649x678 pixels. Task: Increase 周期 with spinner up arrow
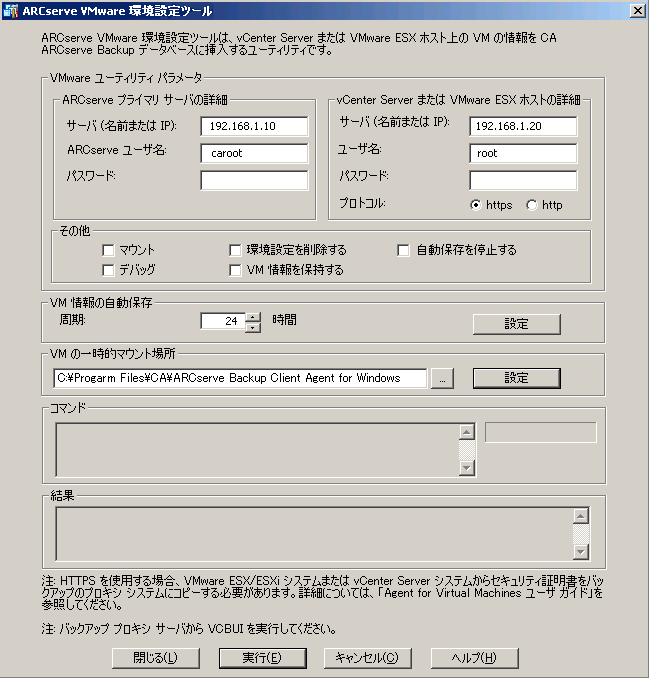[x=253, y=317]
